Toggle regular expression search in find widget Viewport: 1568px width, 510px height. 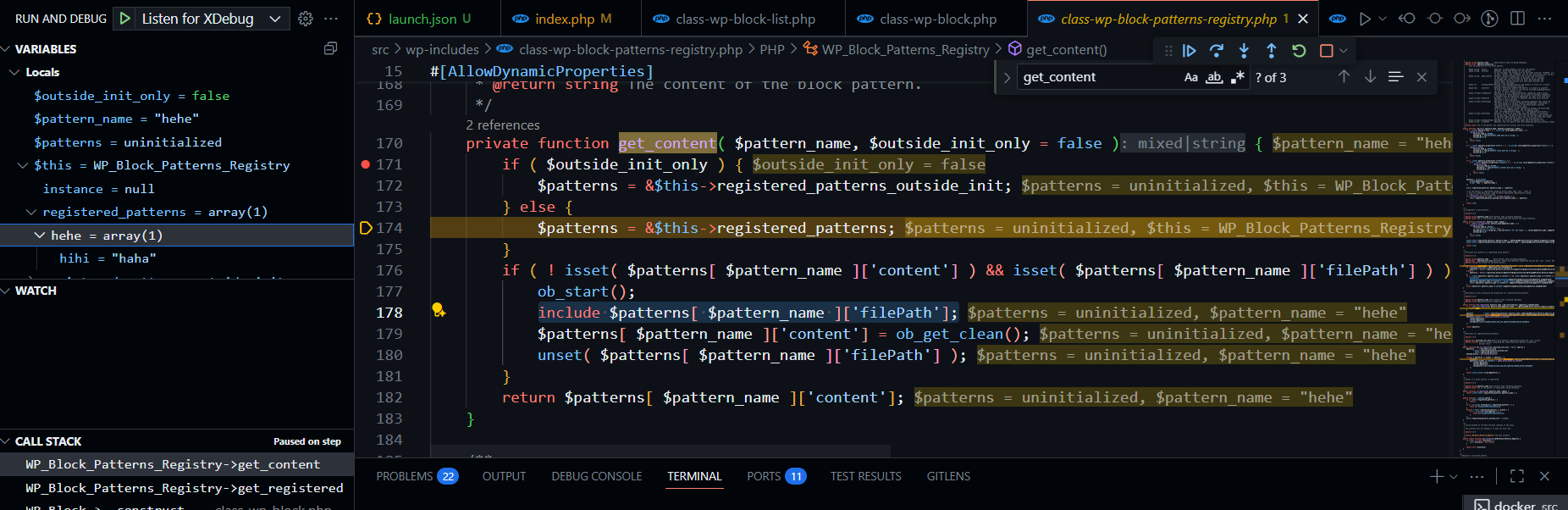coord(1238,77)
